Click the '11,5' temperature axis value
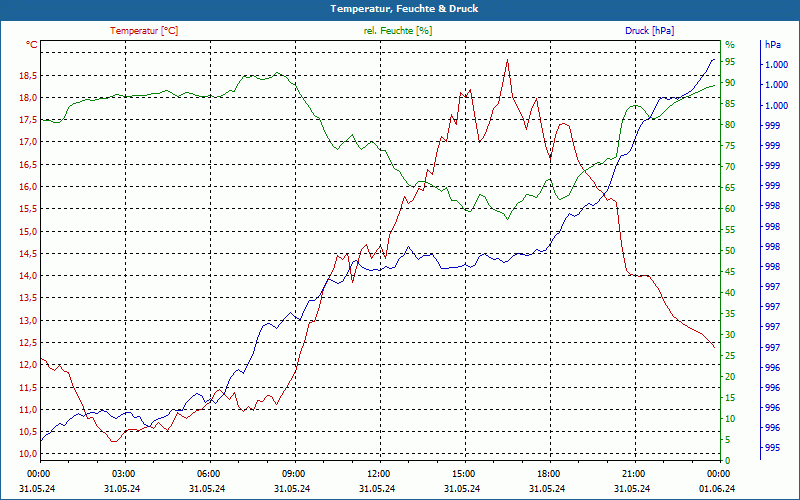The height and width of the screenshot is (500, 800). 28,387
